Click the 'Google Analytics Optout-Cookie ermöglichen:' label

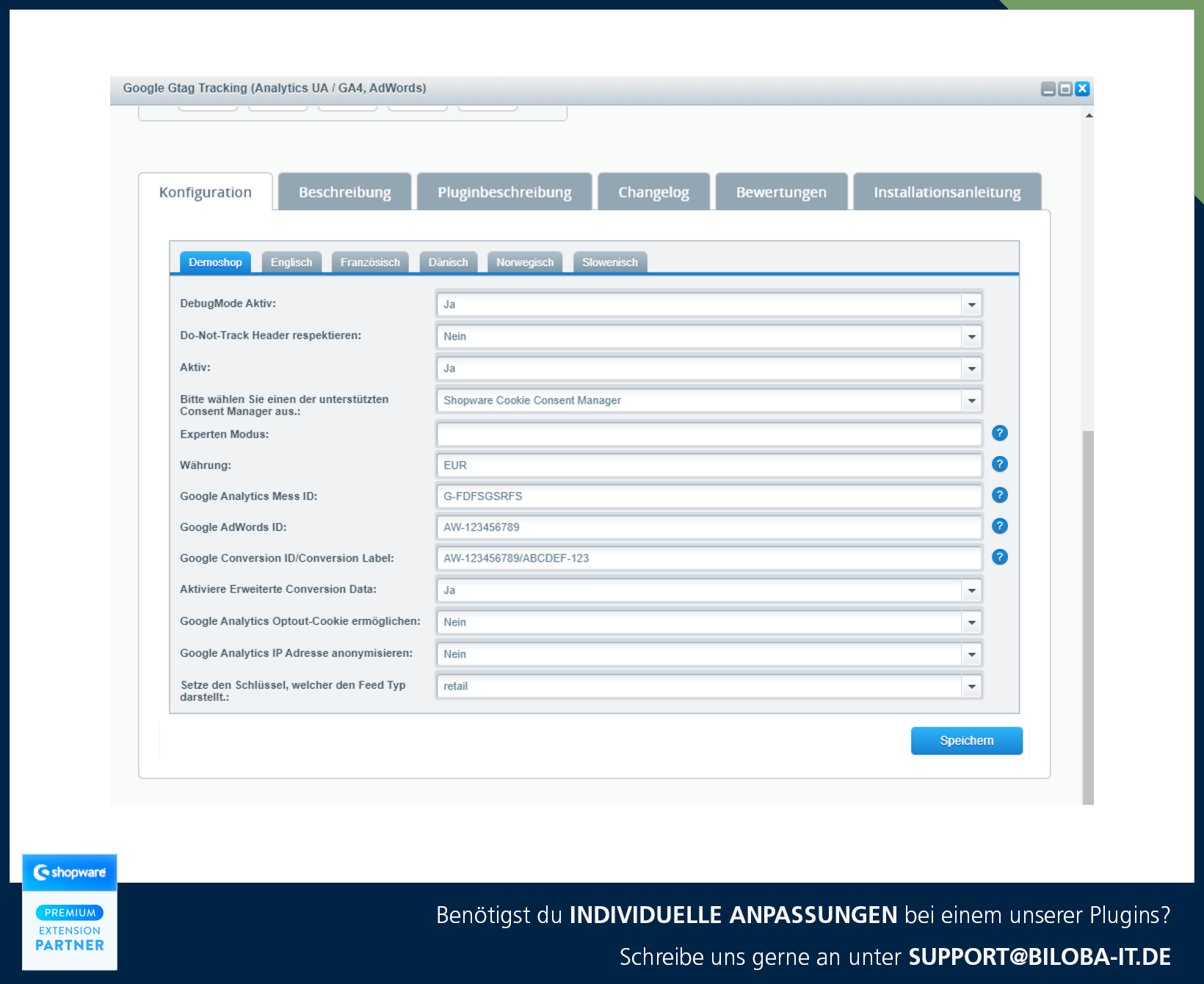click(x=300, y=621)
